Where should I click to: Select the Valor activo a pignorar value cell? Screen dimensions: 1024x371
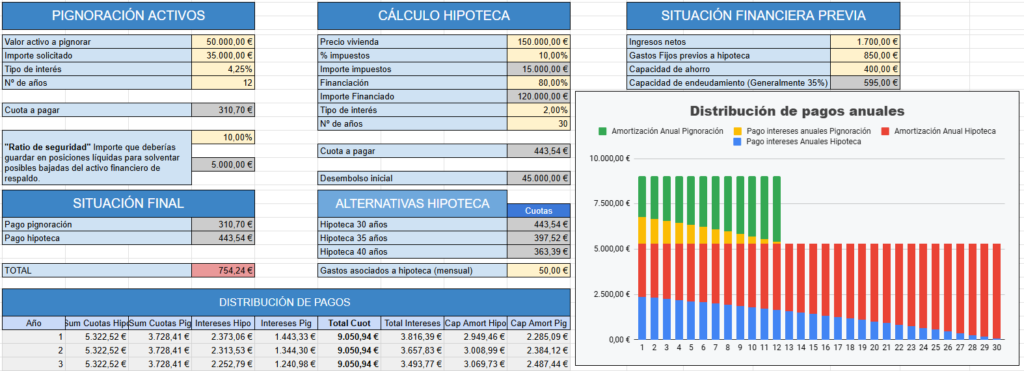click(x=223, y=42)
